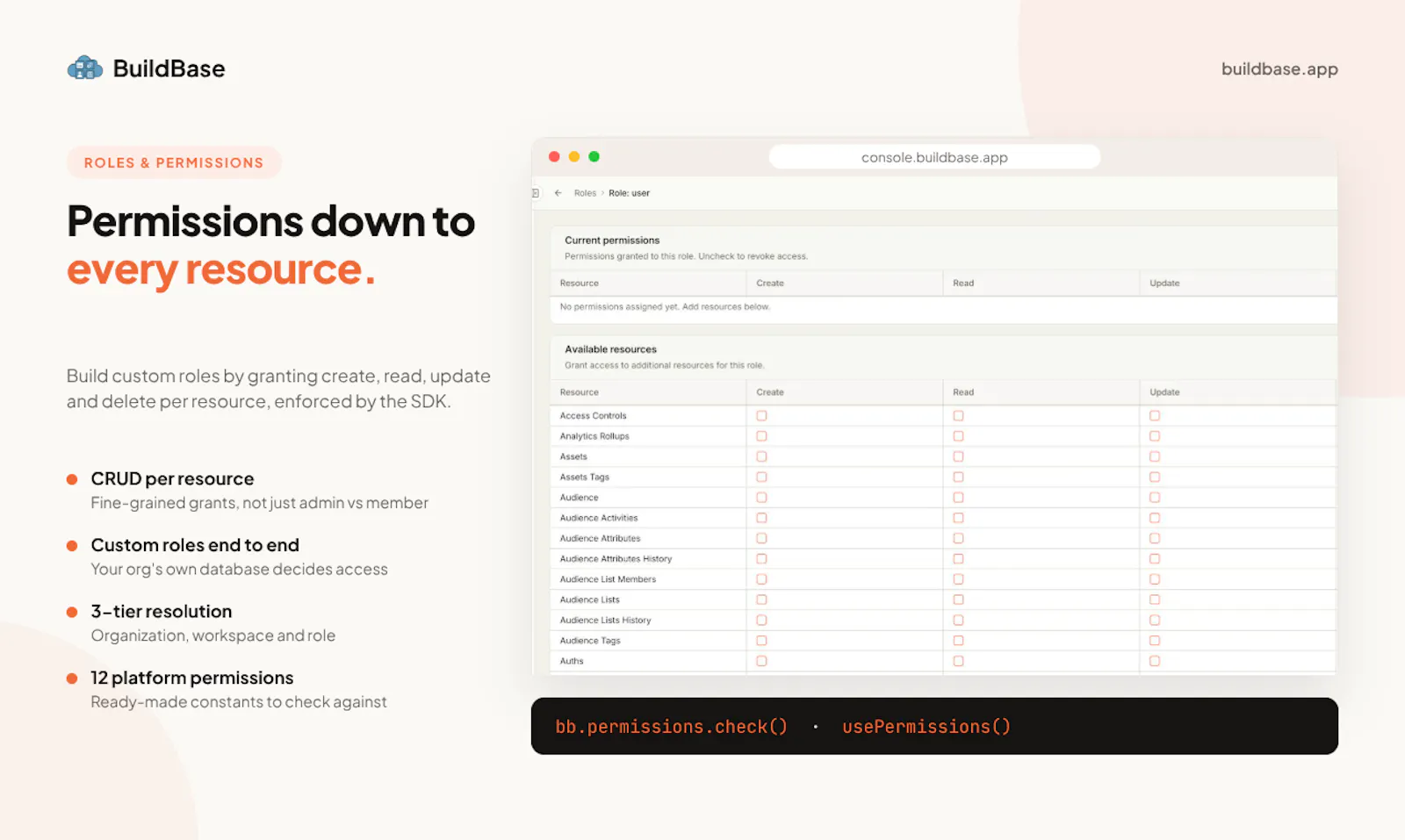Check Read for Access Controls

tap(958, 416)
